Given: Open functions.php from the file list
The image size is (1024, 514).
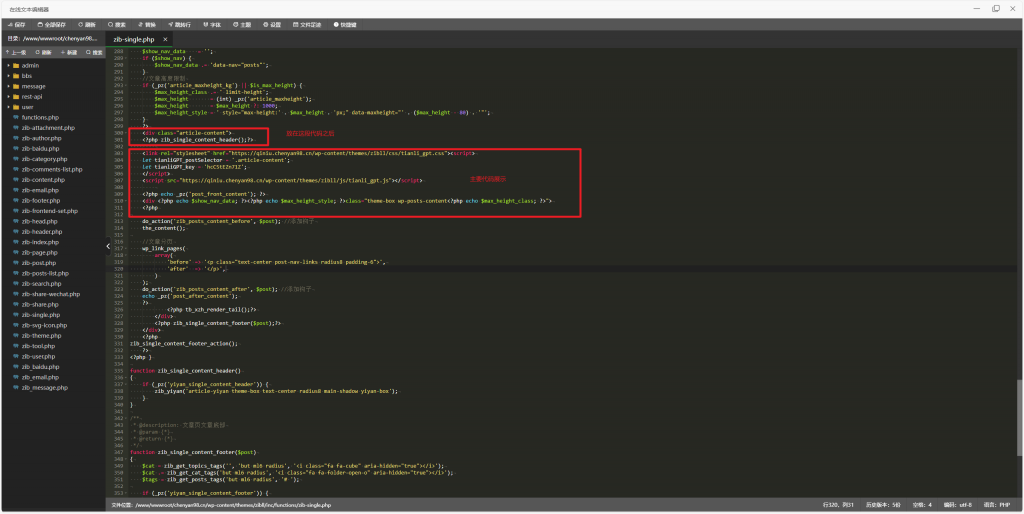Looking at the screenshot, I should click(x=40, y=117).
